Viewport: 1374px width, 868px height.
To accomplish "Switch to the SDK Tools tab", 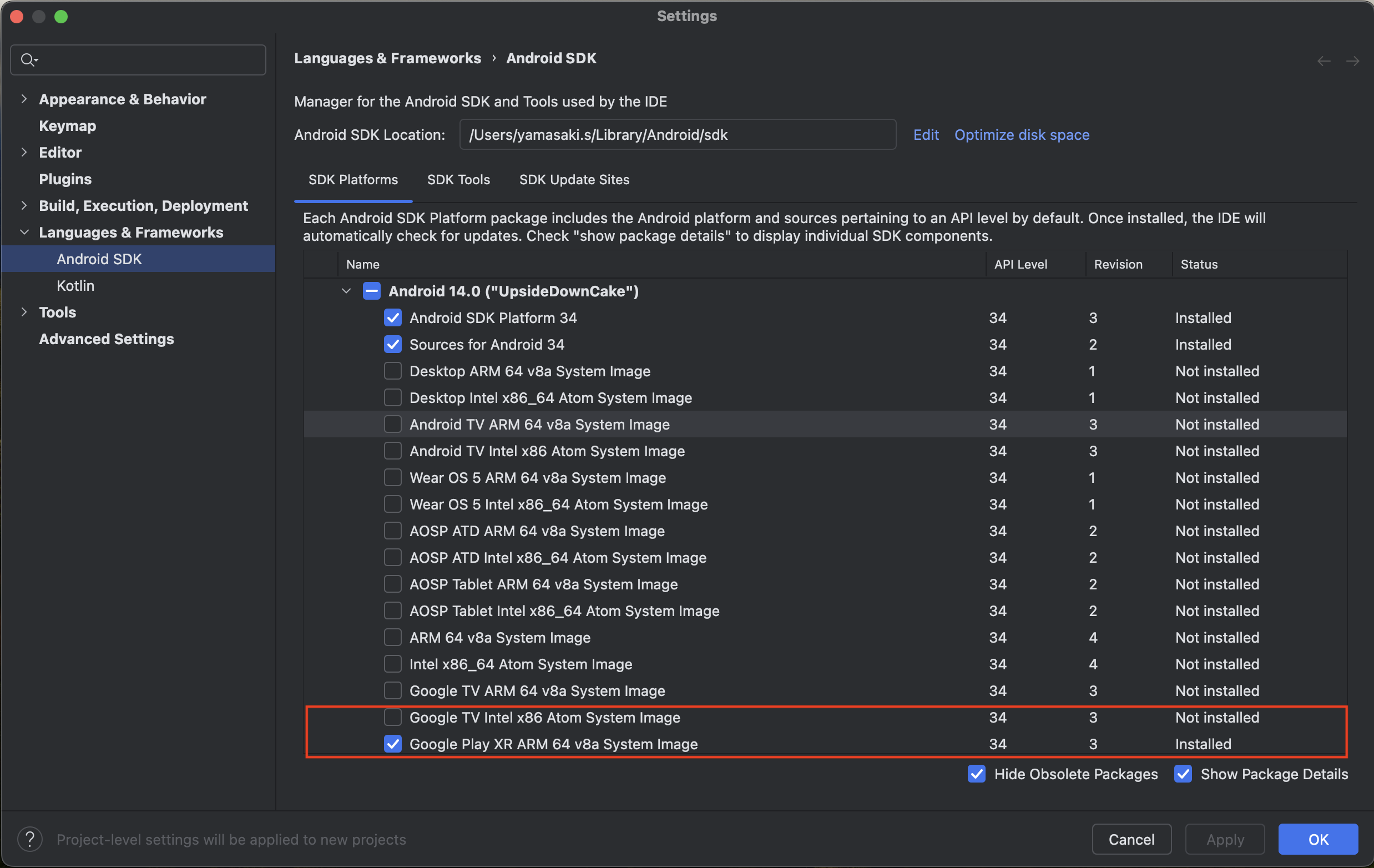I will (458, 180).
